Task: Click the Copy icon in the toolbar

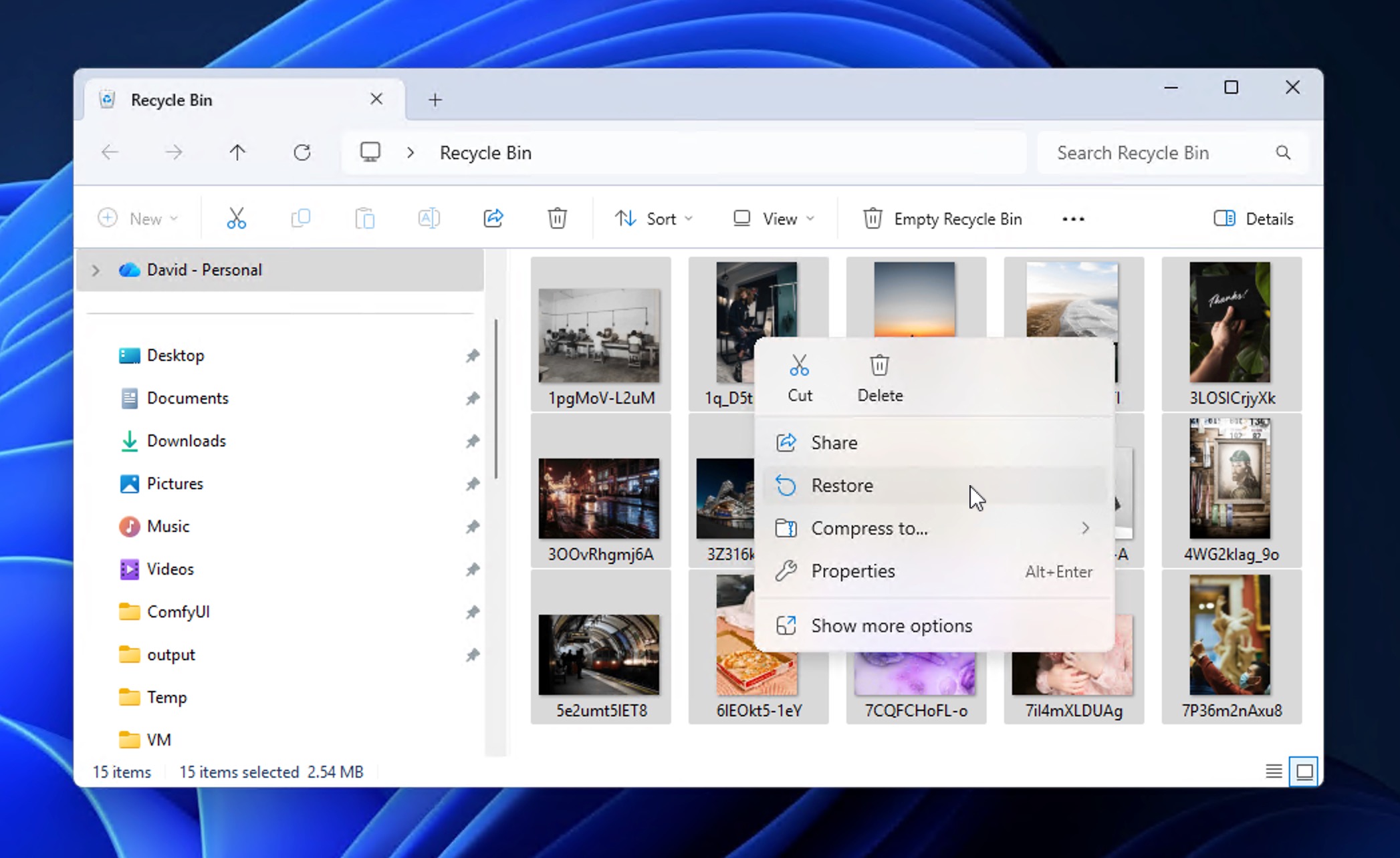Action: [x=300, y=218]
